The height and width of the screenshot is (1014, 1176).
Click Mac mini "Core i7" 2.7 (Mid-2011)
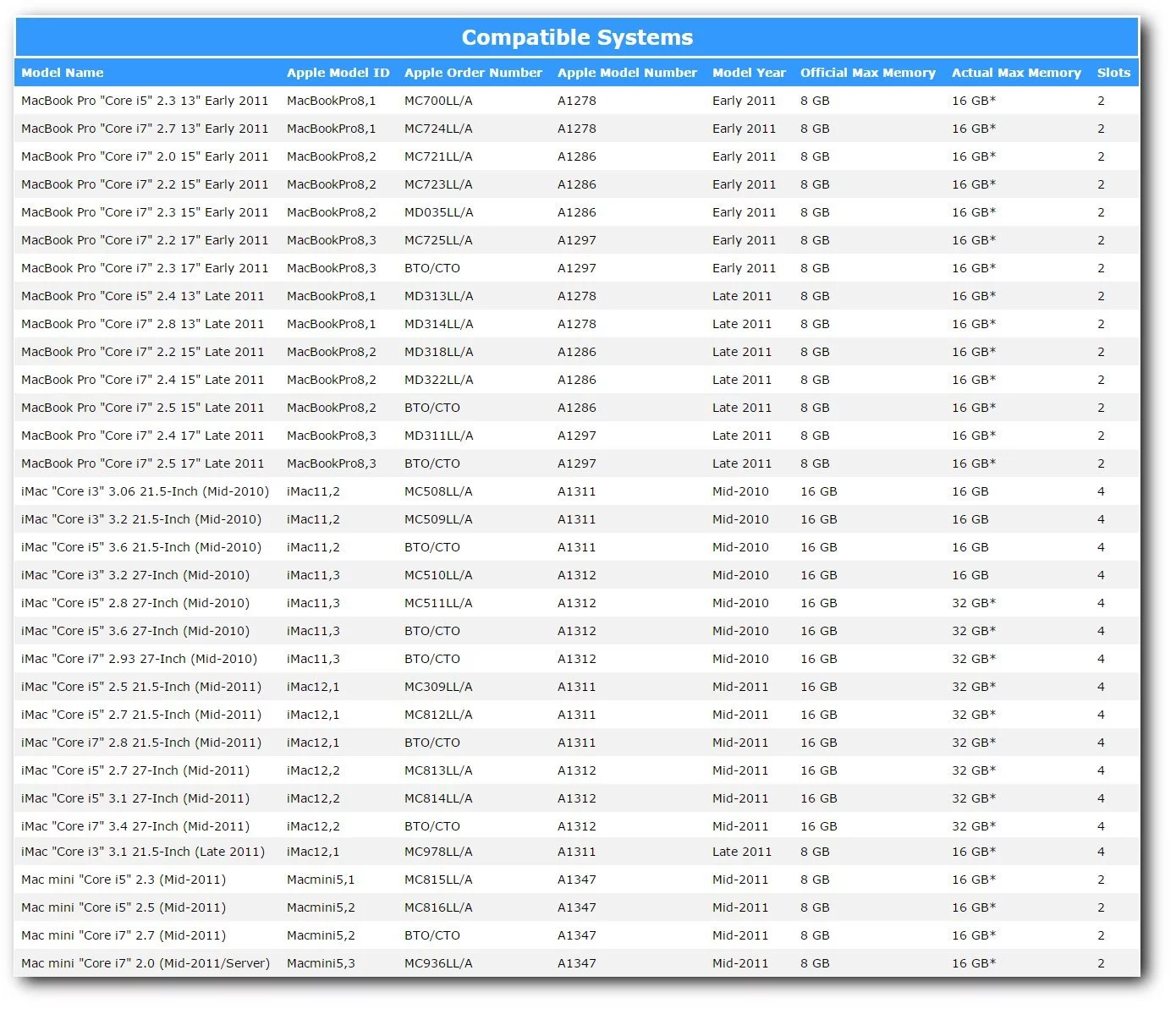(x=124, y=935)
